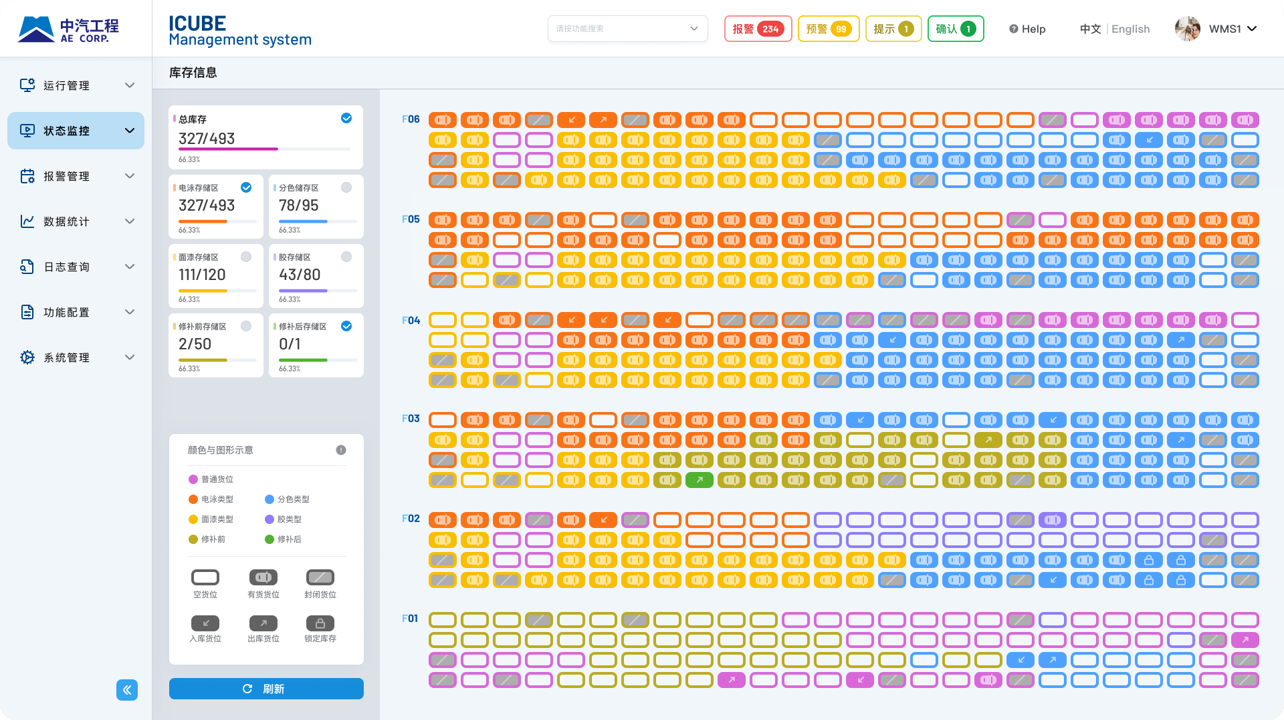Open the 系统管理 menu item
The height and width of the screenshot is (720, 1284).
click(76, 357)
